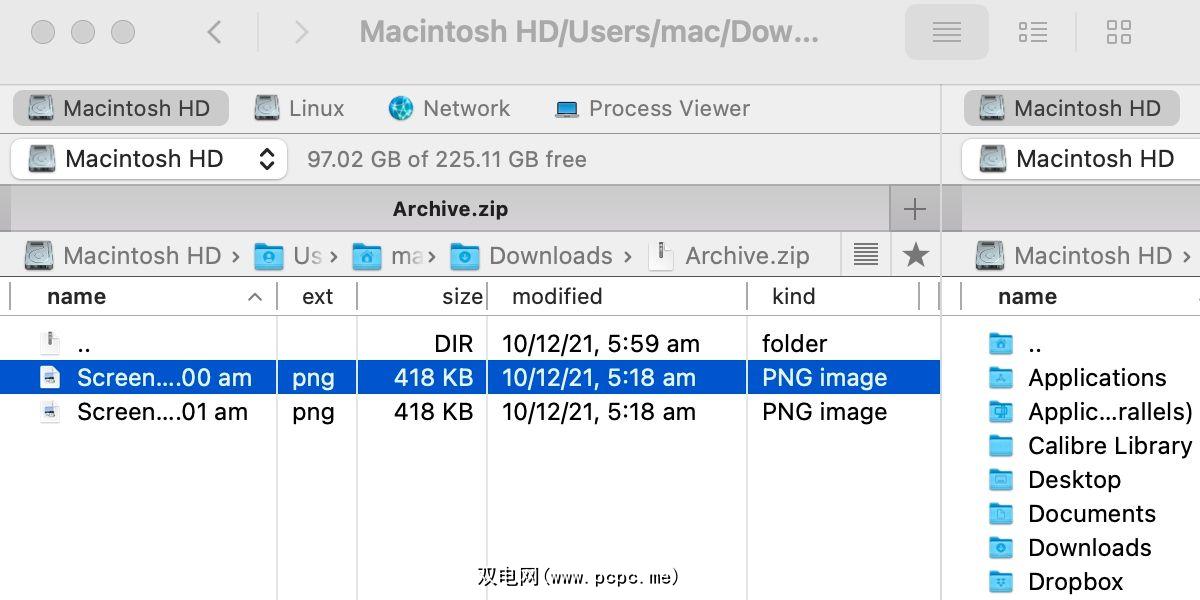This screenshot has height=600, width=1200.
Task: Switch to full list view mode
Action: (946, 33)
